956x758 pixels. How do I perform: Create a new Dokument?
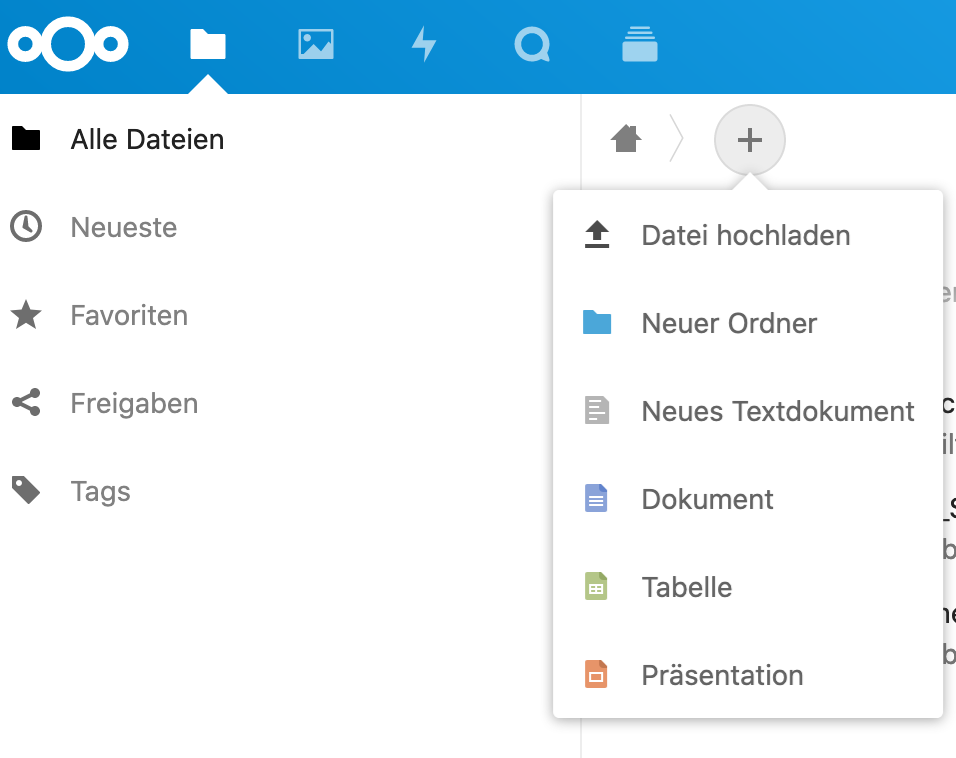707,499
